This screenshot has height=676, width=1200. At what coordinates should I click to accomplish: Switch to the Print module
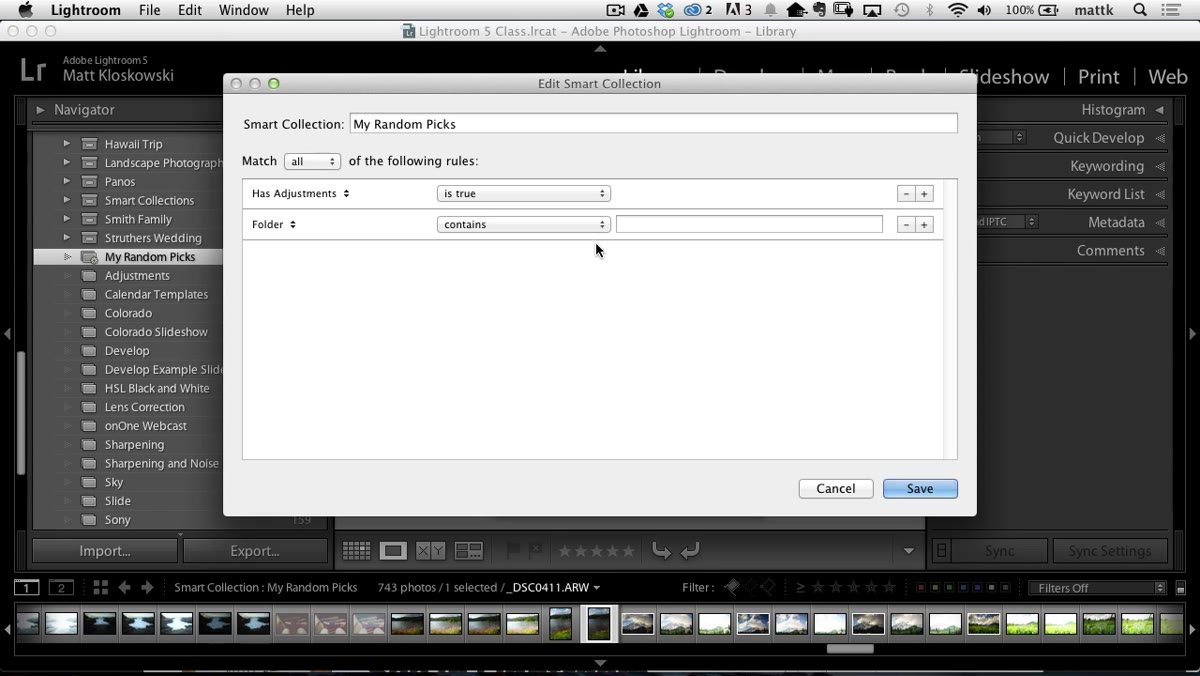(x=1098, y=77)
